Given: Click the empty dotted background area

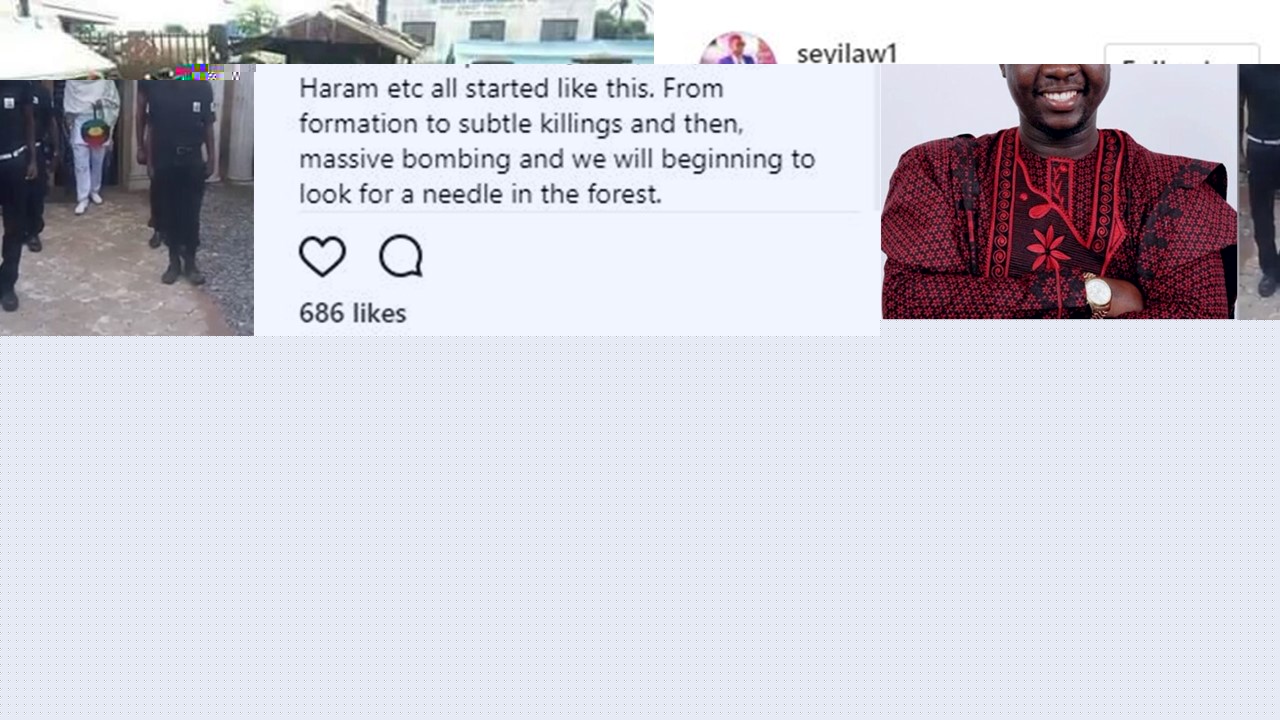Looking at the screenshot, I should coord(640,528).
